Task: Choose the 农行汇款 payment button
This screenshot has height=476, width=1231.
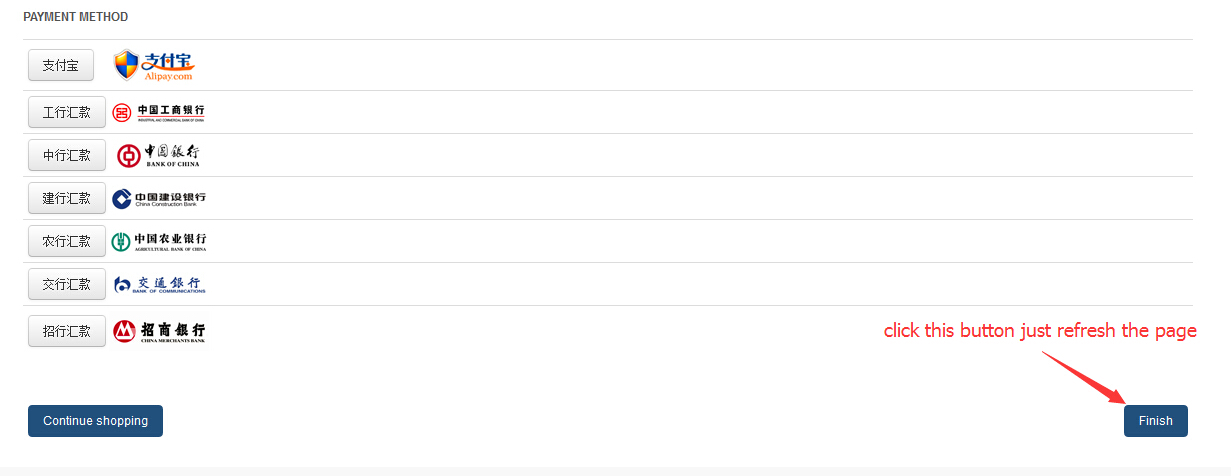Action: coord(67,242)
